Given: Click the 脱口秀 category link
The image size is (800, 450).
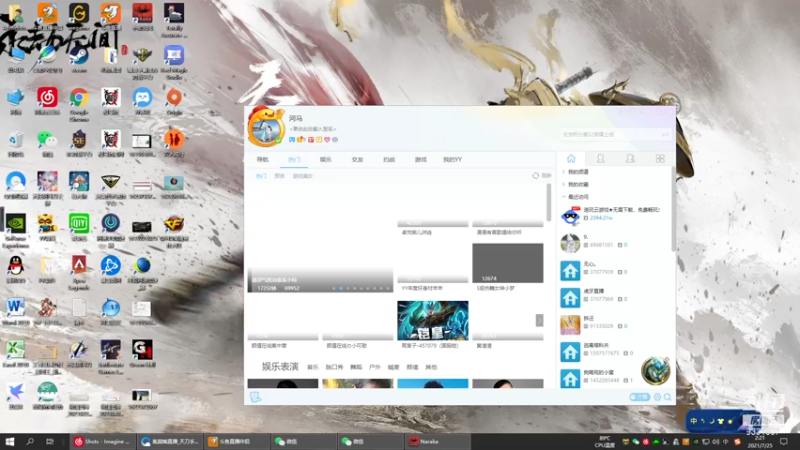Looking at the screenshot, I should click(334, 367).
